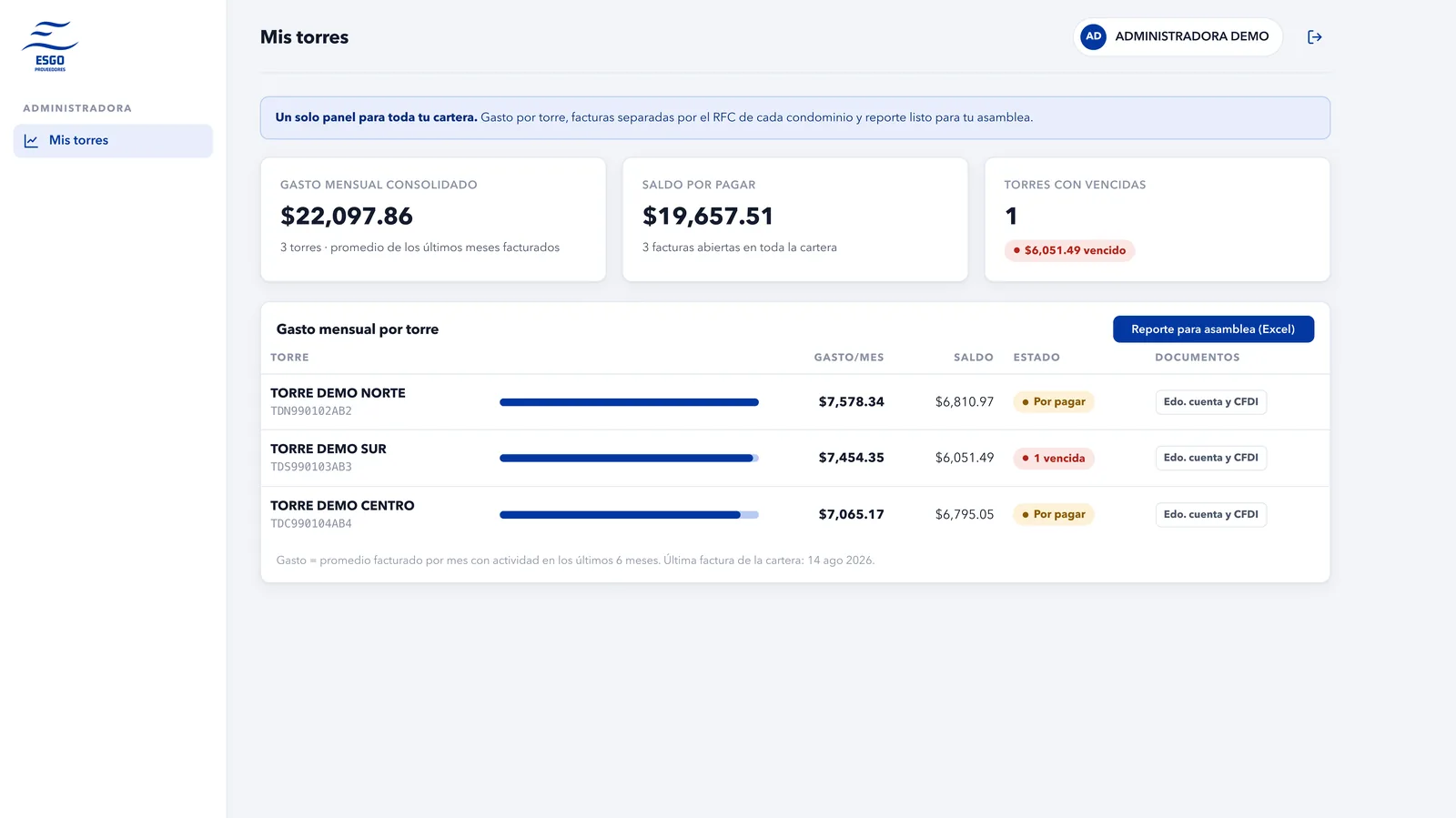Click the $19,657.51 balance to pay
The image size is (1456, 818).
[708, 217]
